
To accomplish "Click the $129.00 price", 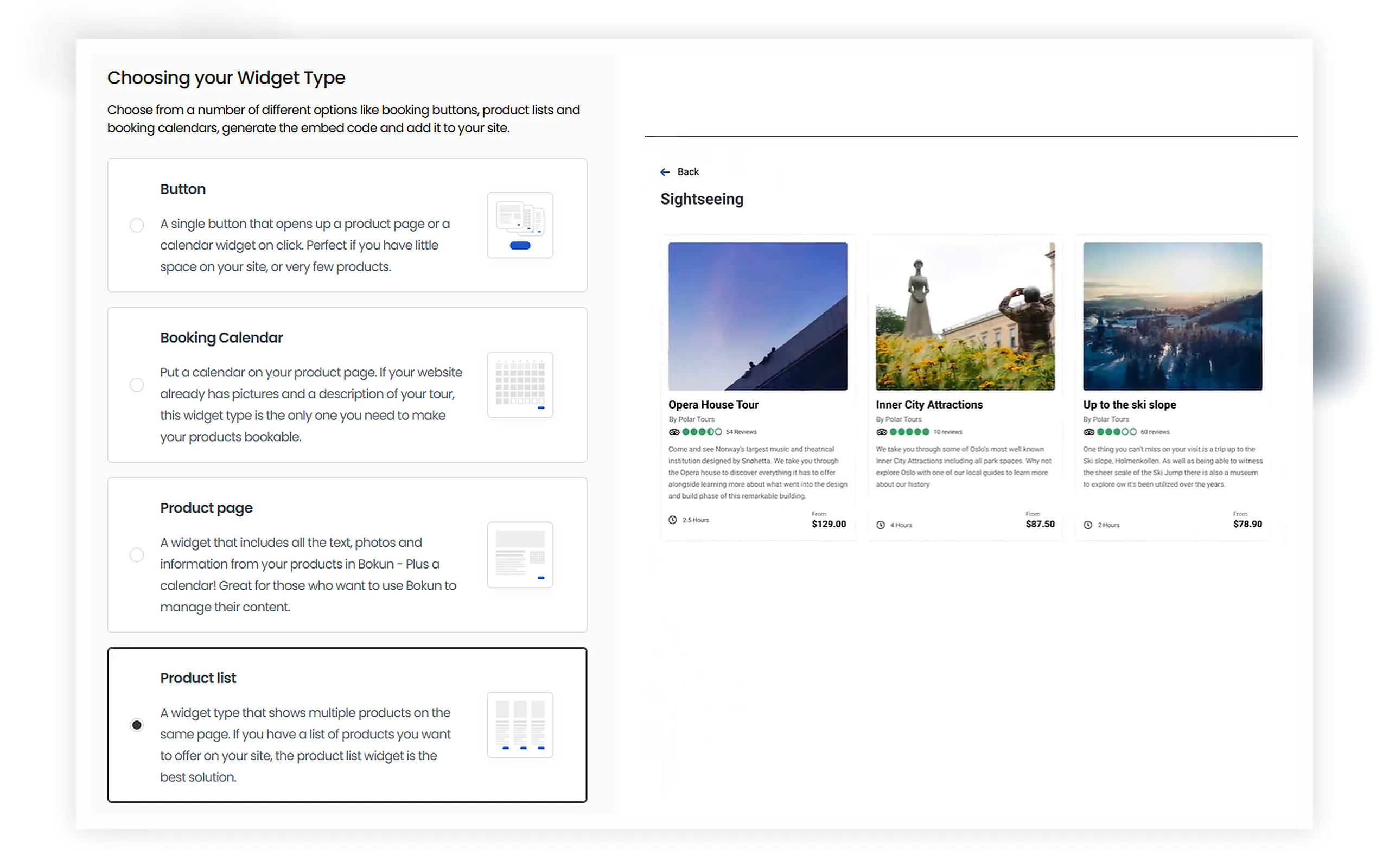I will (x=829, y=524).
